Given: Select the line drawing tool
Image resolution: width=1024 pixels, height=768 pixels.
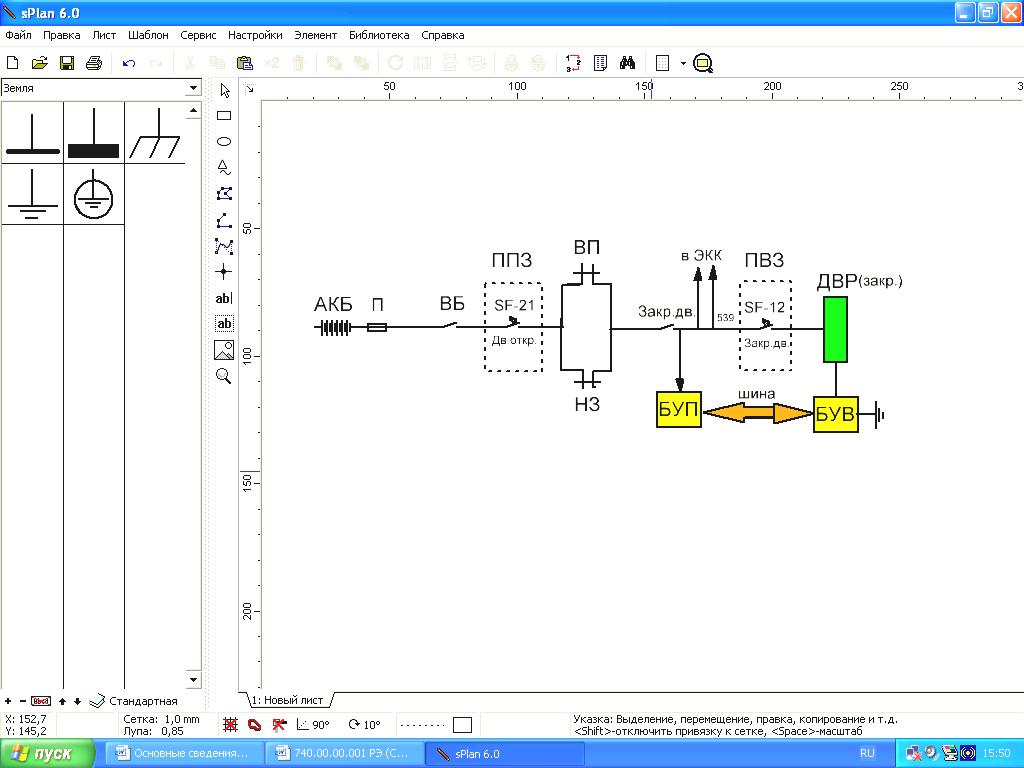Looking at the screenshot, I should click(224, 221).
